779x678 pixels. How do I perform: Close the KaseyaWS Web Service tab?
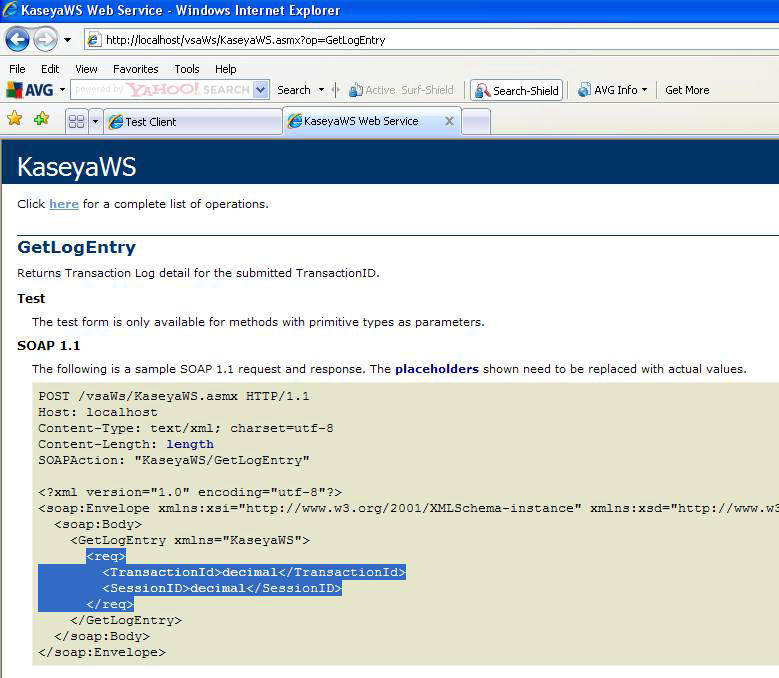pos(449,121)
